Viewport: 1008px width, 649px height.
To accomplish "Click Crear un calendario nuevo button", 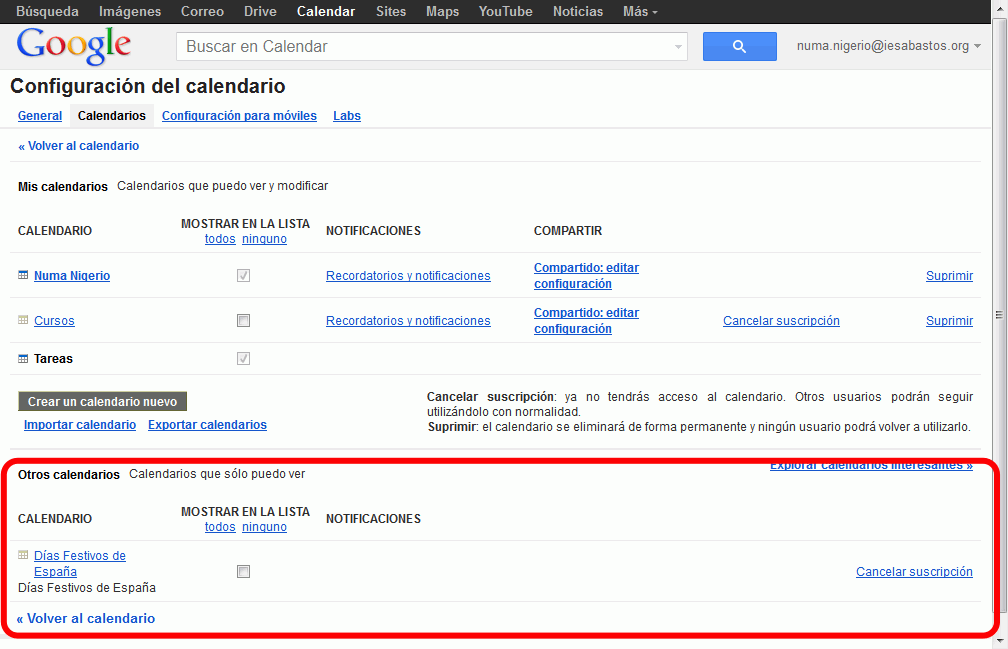I will 102,402.
